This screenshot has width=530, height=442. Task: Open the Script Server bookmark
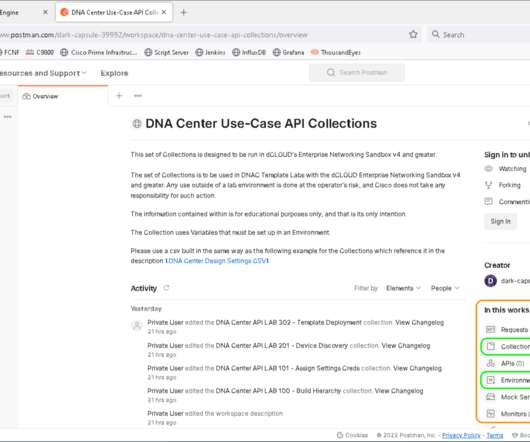tap(166, 52)
